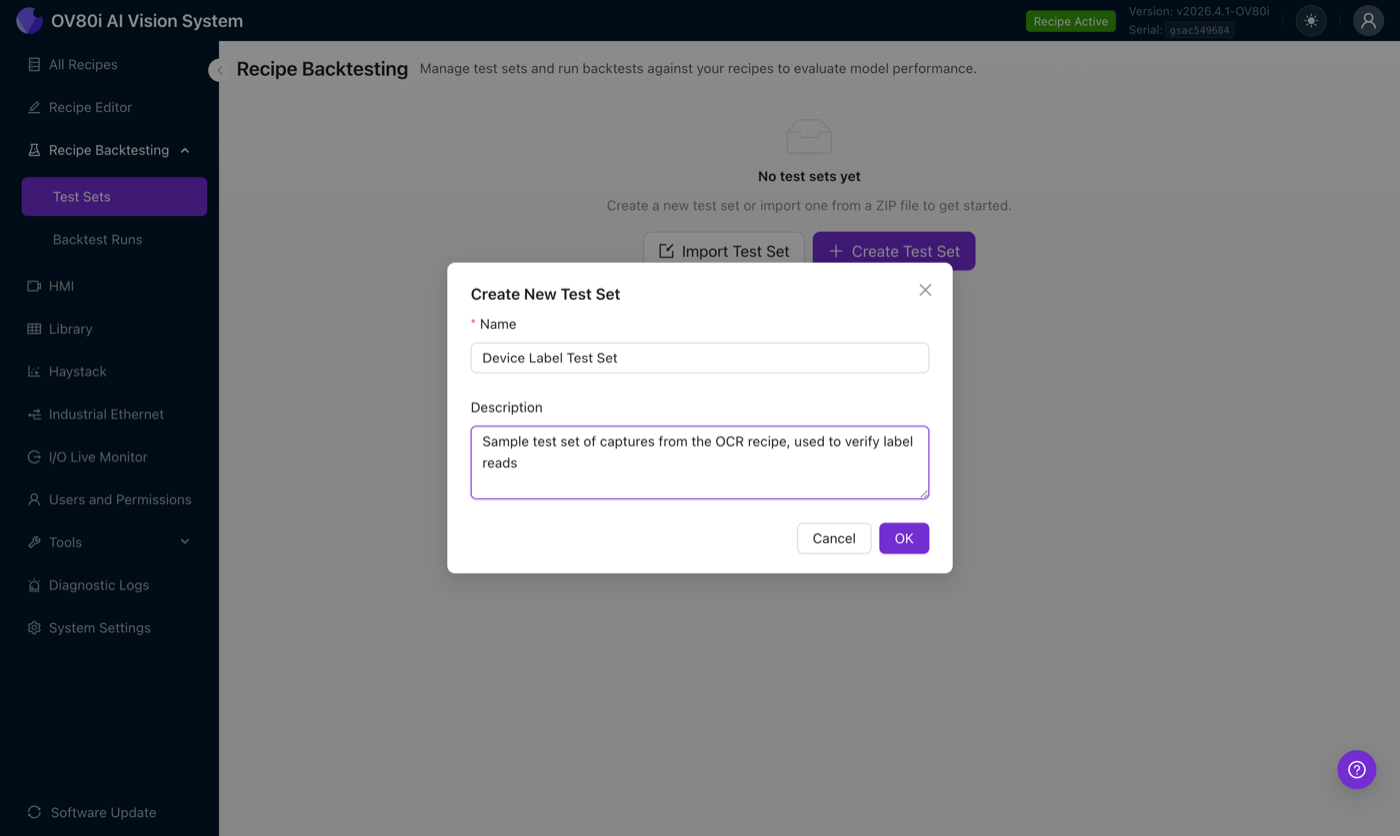Image resolution: width=1400 pixels, height=836 pixels.
Task: Collapse the sidebar with the arrow handle
Action: pyautogui.click(x=219, y=70)
